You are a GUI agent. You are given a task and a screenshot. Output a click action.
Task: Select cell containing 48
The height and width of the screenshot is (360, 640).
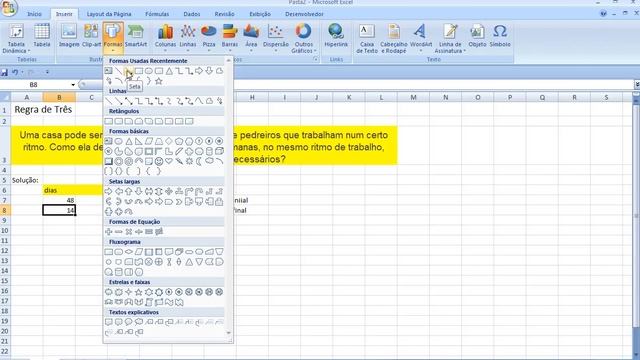tap(59, 200)
